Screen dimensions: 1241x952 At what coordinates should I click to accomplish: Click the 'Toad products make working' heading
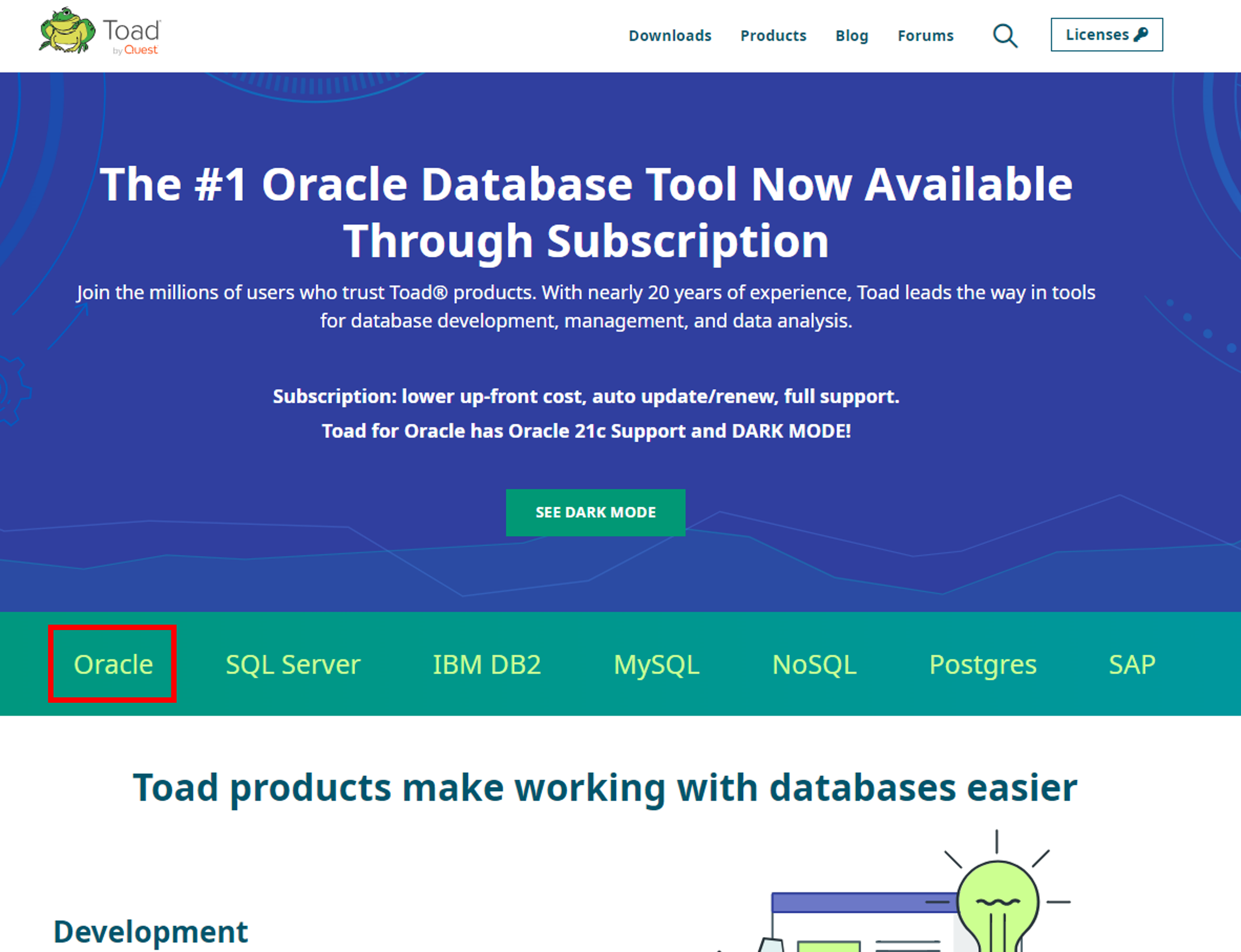tap(605, 788)
